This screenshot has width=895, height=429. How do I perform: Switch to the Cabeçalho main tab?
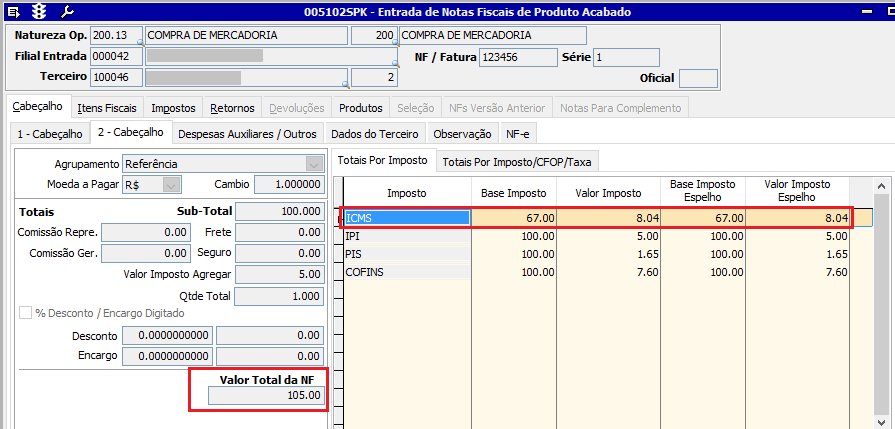38,107
